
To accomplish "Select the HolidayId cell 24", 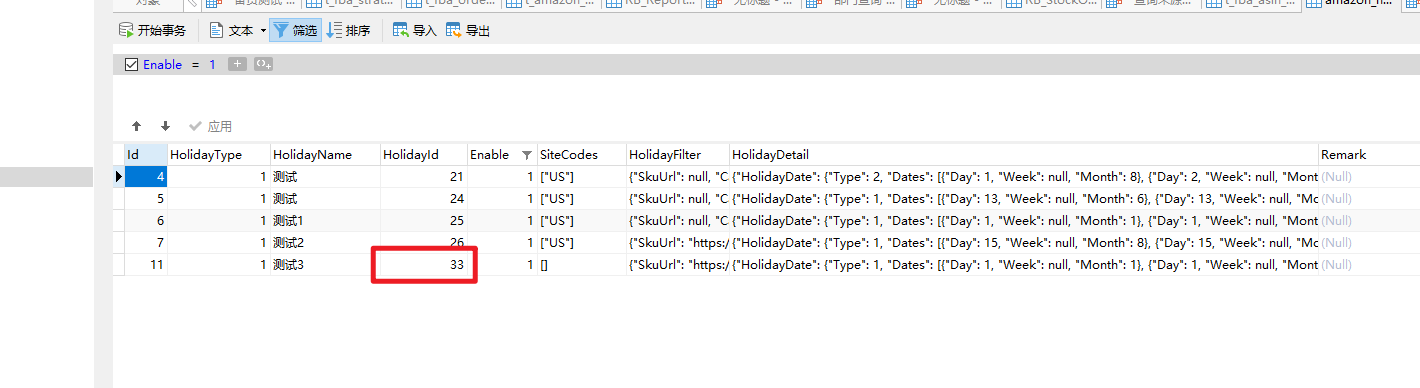I will (424, 198).
